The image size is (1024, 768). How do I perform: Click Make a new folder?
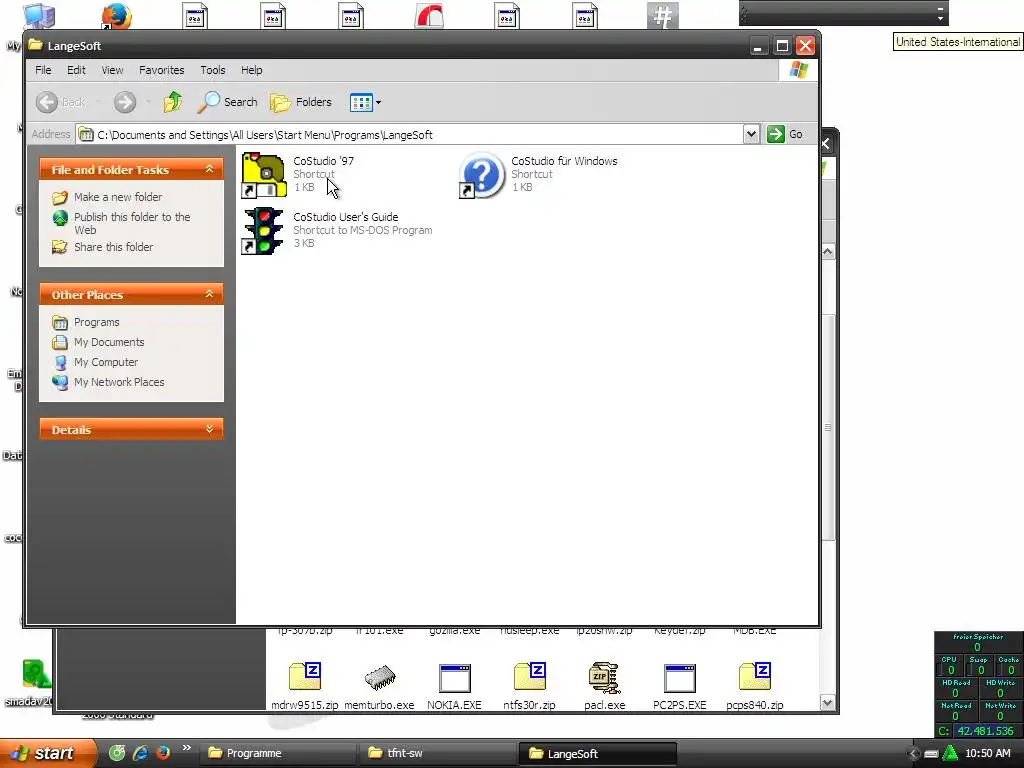pyautogui.click(x=118, y=197)
